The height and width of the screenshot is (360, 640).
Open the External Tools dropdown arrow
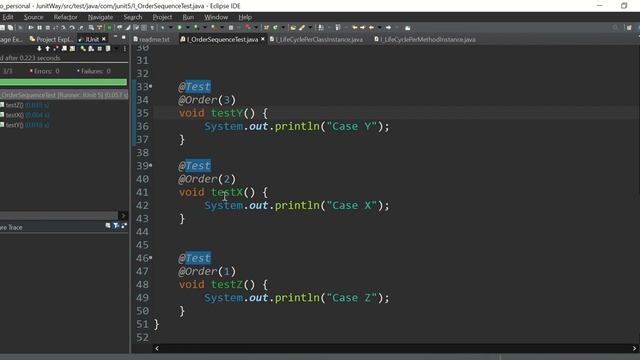tap(222, 27)
